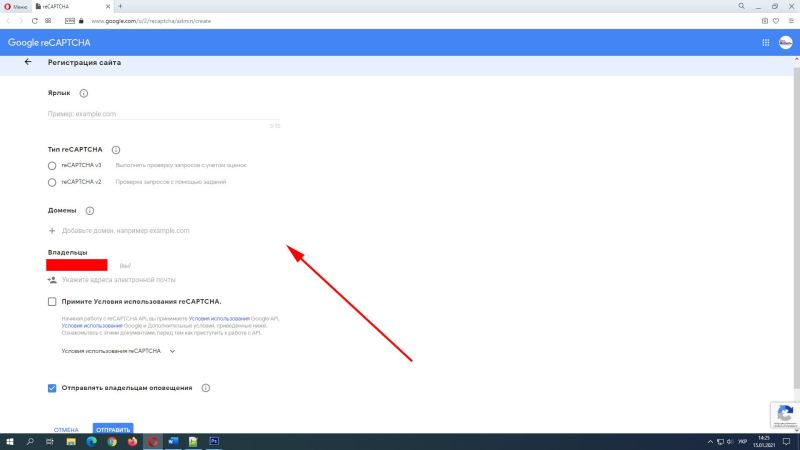The width and height of the screenshot is (800, 450).
Task: Open the info icon next to Домены
Action: (90, 211)
